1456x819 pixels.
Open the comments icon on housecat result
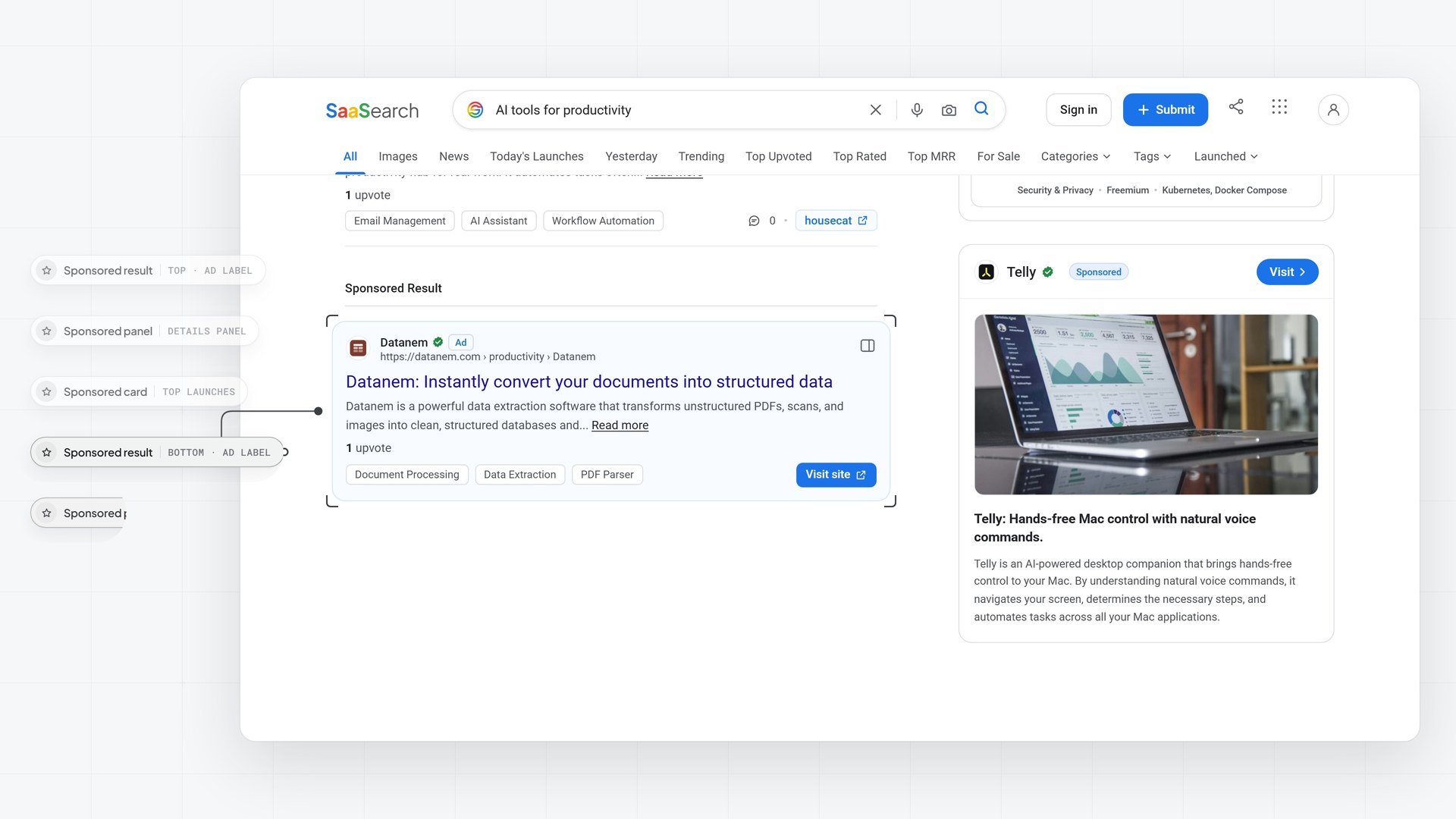[754, 221]
